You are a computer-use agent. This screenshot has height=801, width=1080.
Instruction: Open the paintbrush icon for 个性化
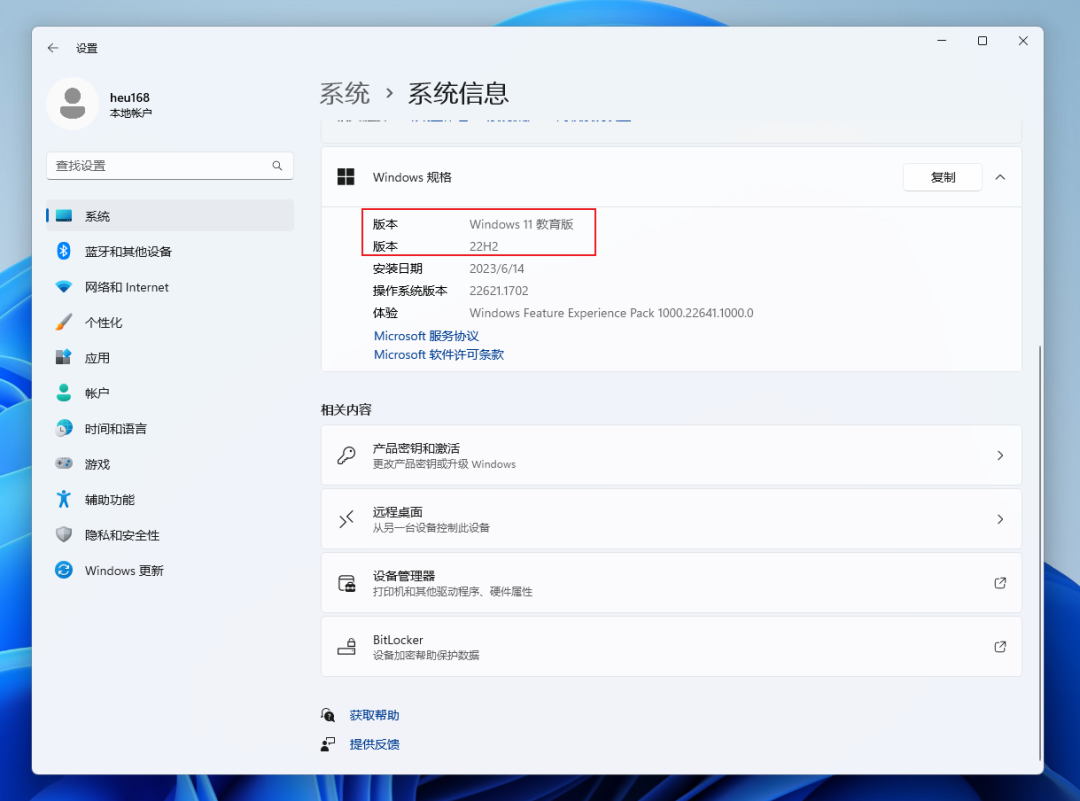(64, 322)
